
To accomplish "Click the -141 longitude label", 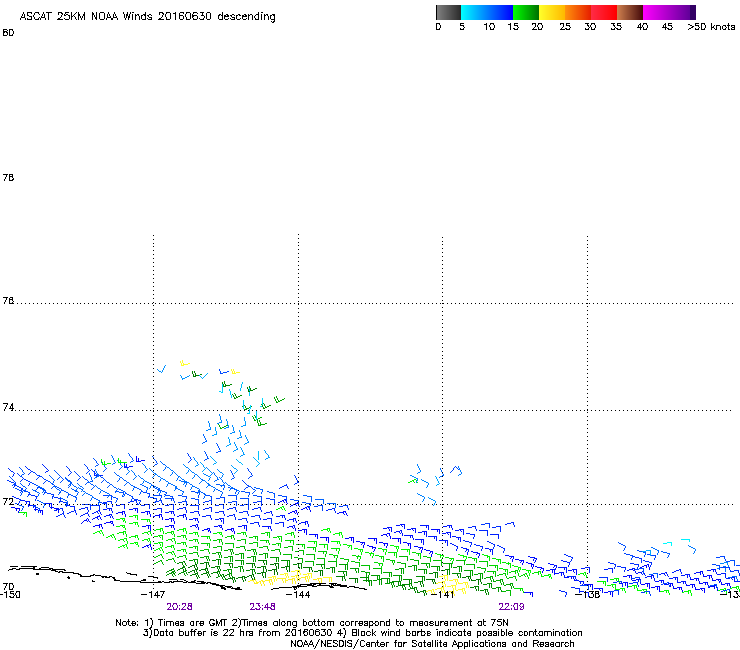I will click(x=442, y=595).
